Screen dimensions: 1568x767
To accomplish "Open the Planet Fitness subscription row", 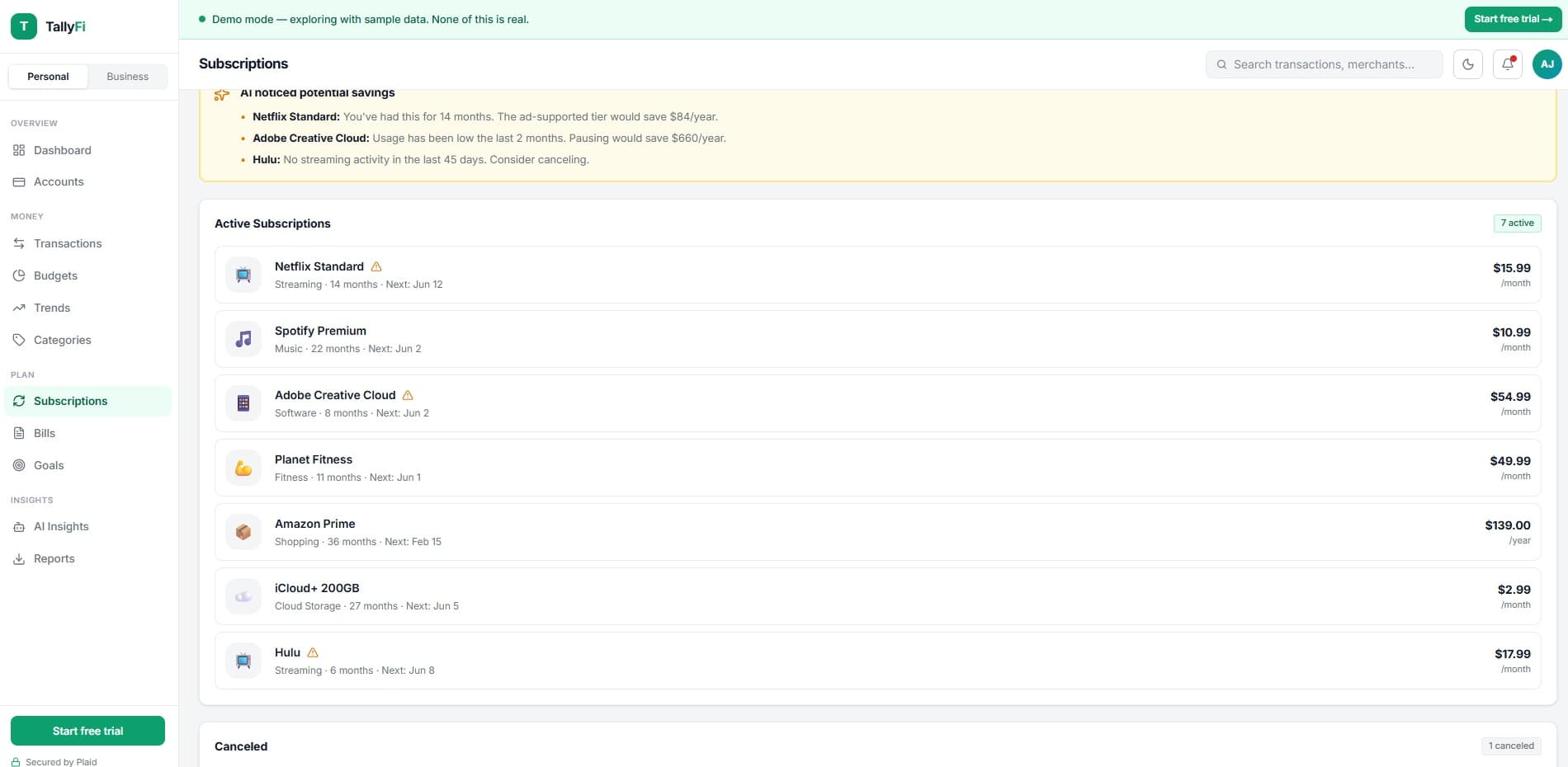I will click(877, 468).
